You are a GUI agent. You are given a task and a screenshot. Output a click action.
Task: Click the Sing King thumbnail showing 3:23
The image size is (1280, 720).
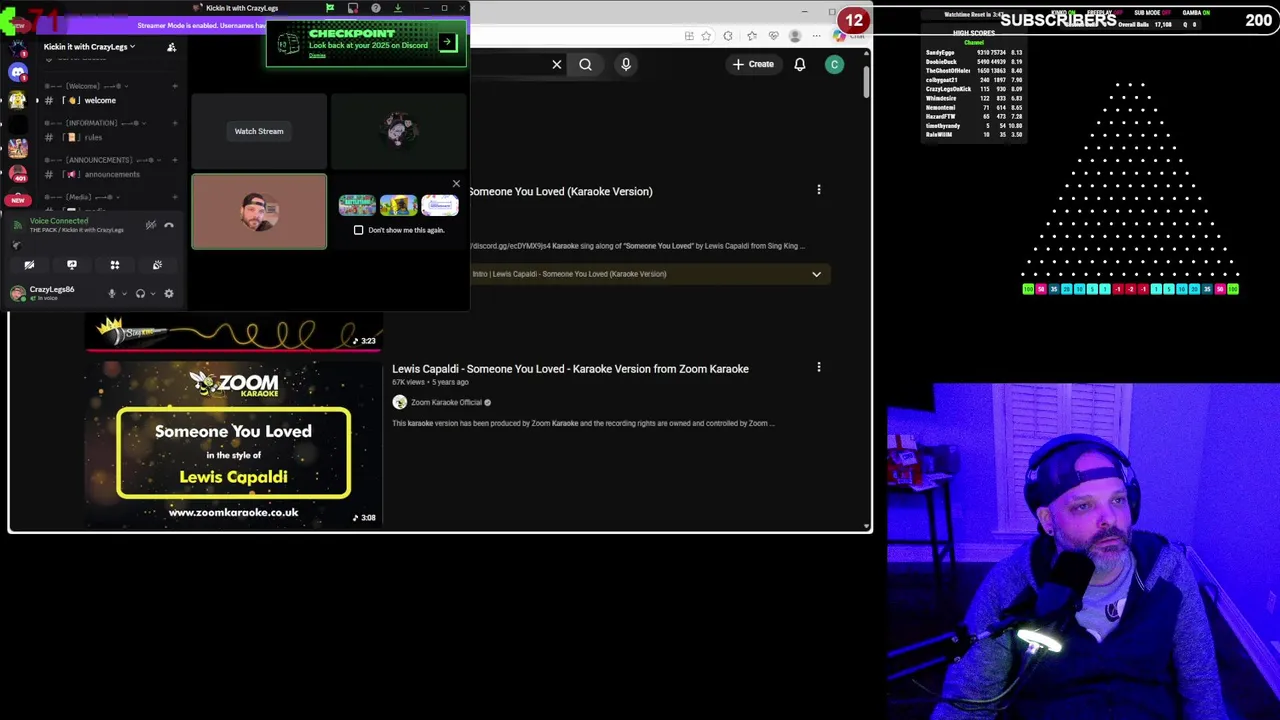click(233, 333)
